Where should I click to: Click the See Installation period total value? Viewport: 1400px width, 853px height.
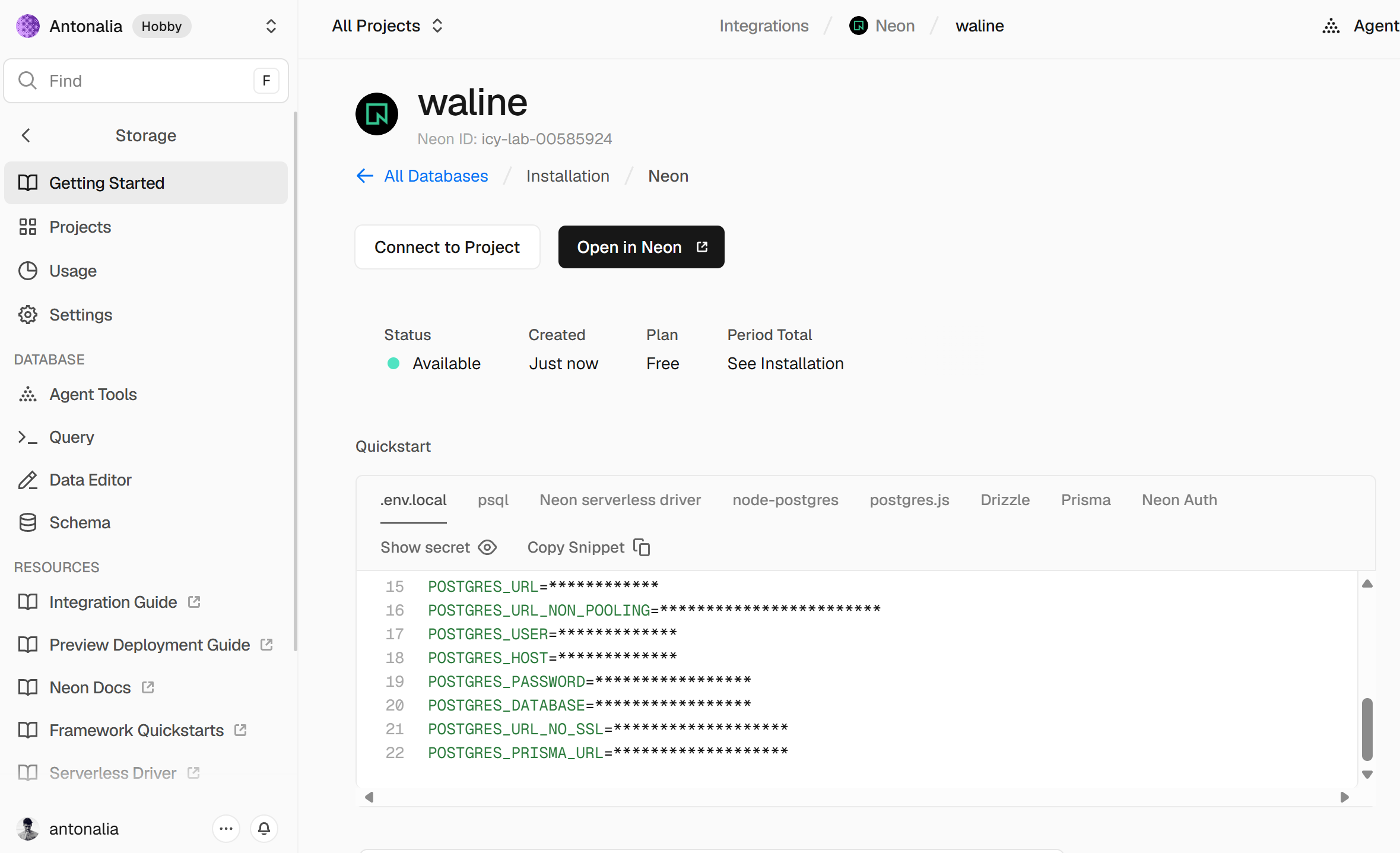786,363
